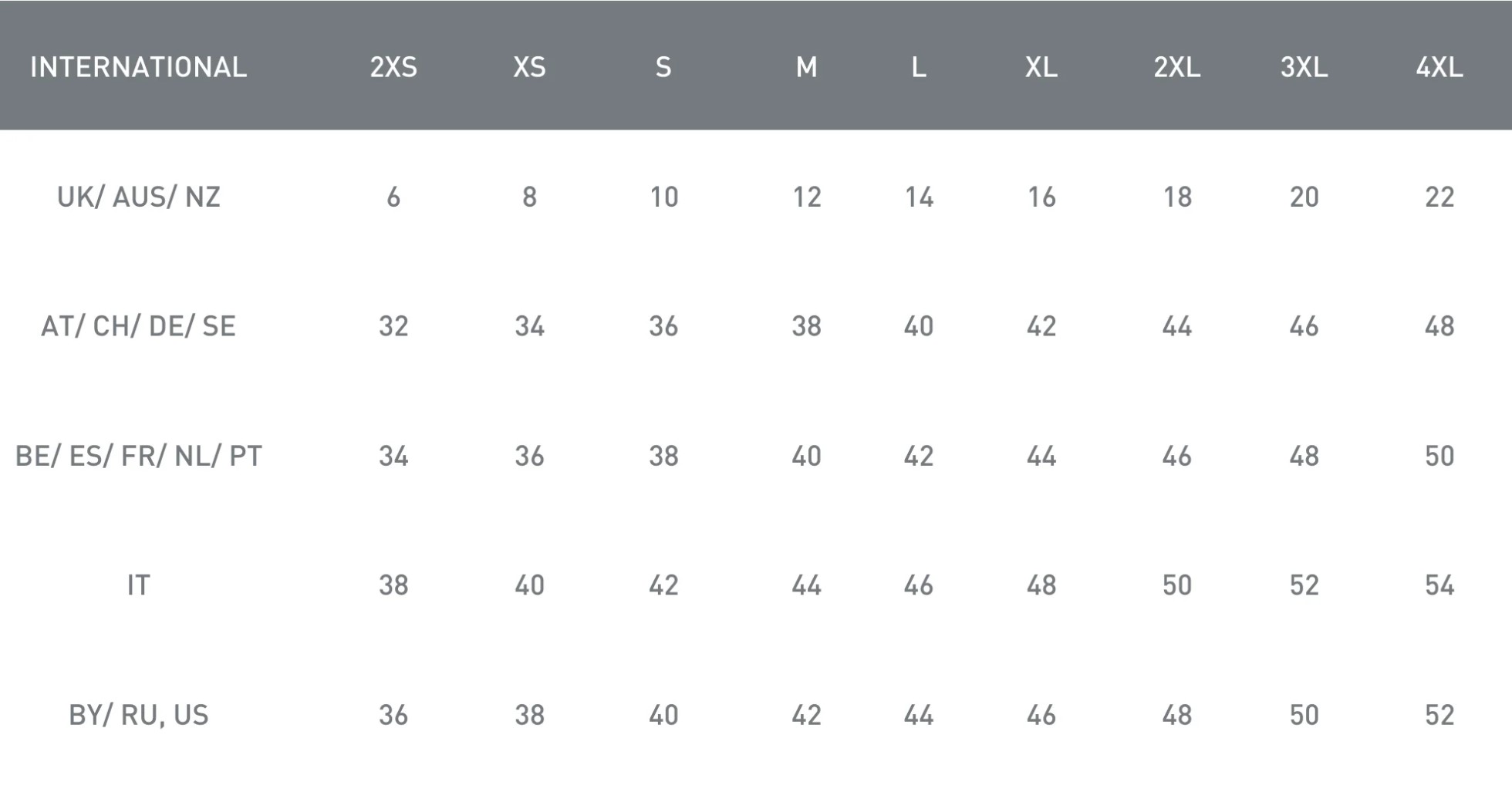Click the M size column header
Screen dimensions: 1512x792
[806, 67]
